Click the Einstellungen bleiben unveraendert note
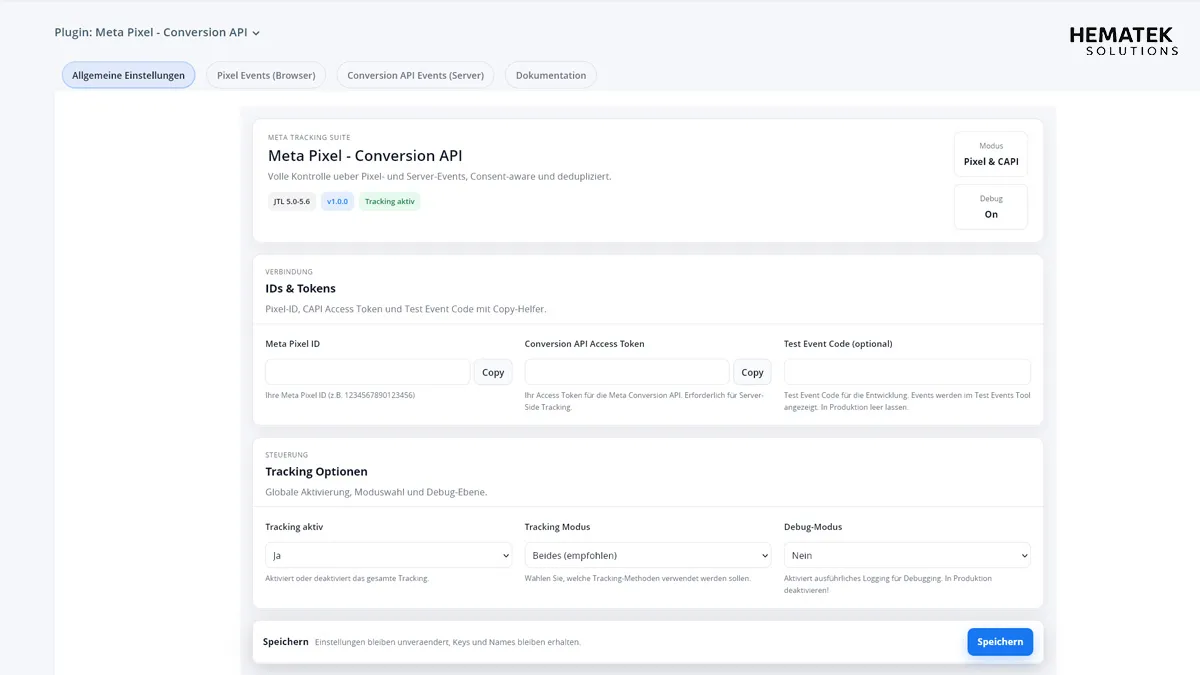 (447, 642)
